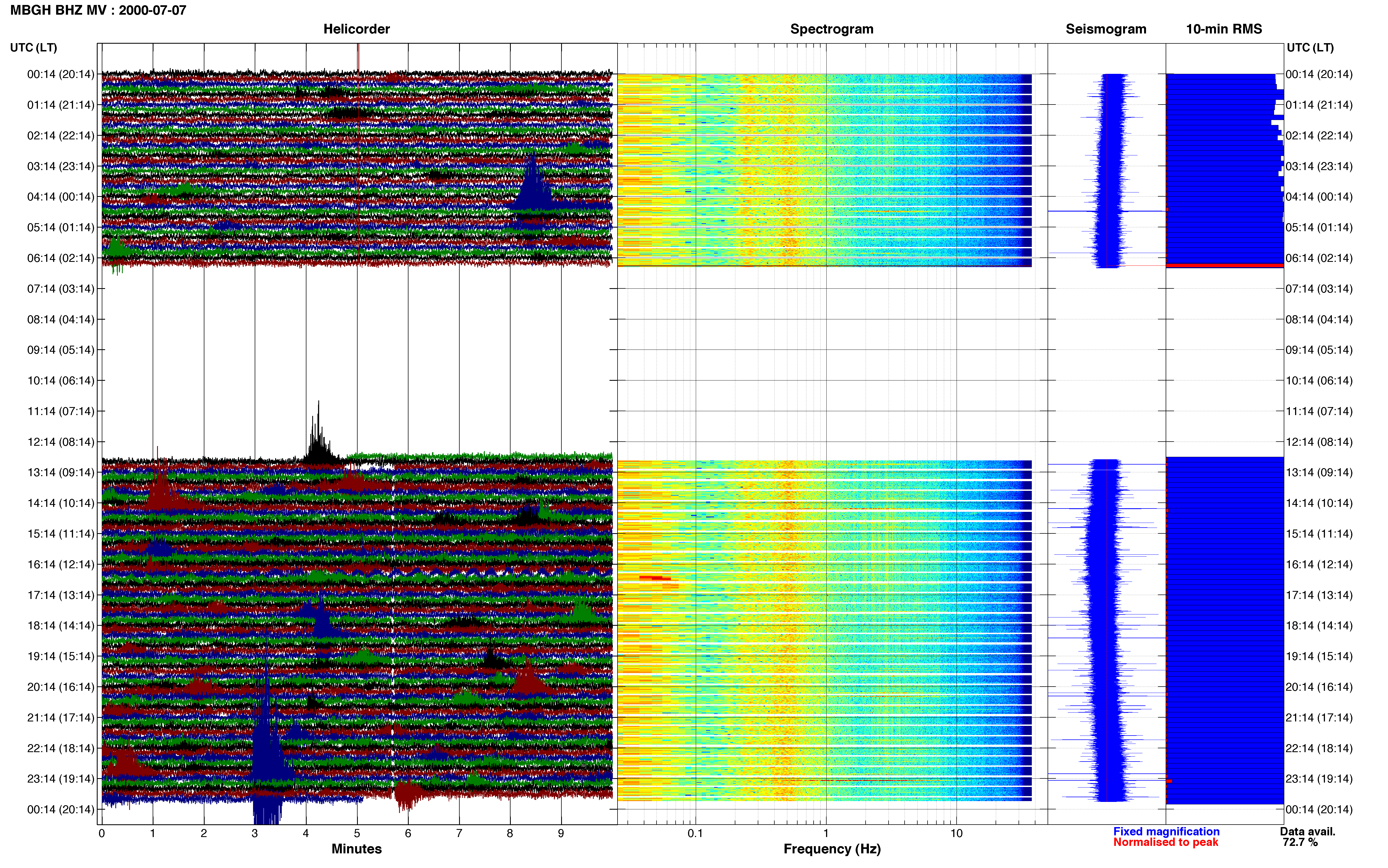Click spectrogram frequency tick '0.1'
The height and width of the screenshot is (868, 1388).
click(695, 833)
